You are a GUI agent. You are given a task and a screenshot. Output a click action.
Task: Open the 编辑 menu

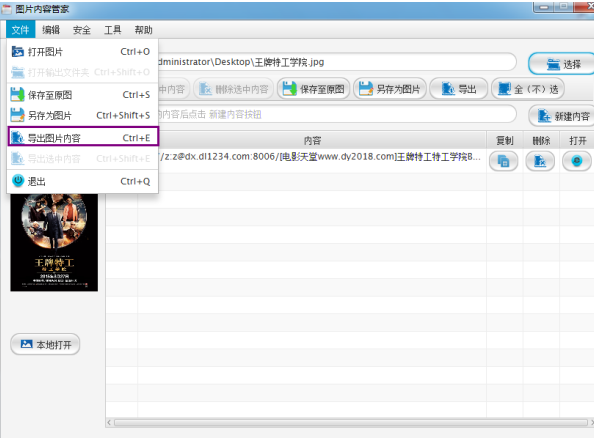pos(51,30)
